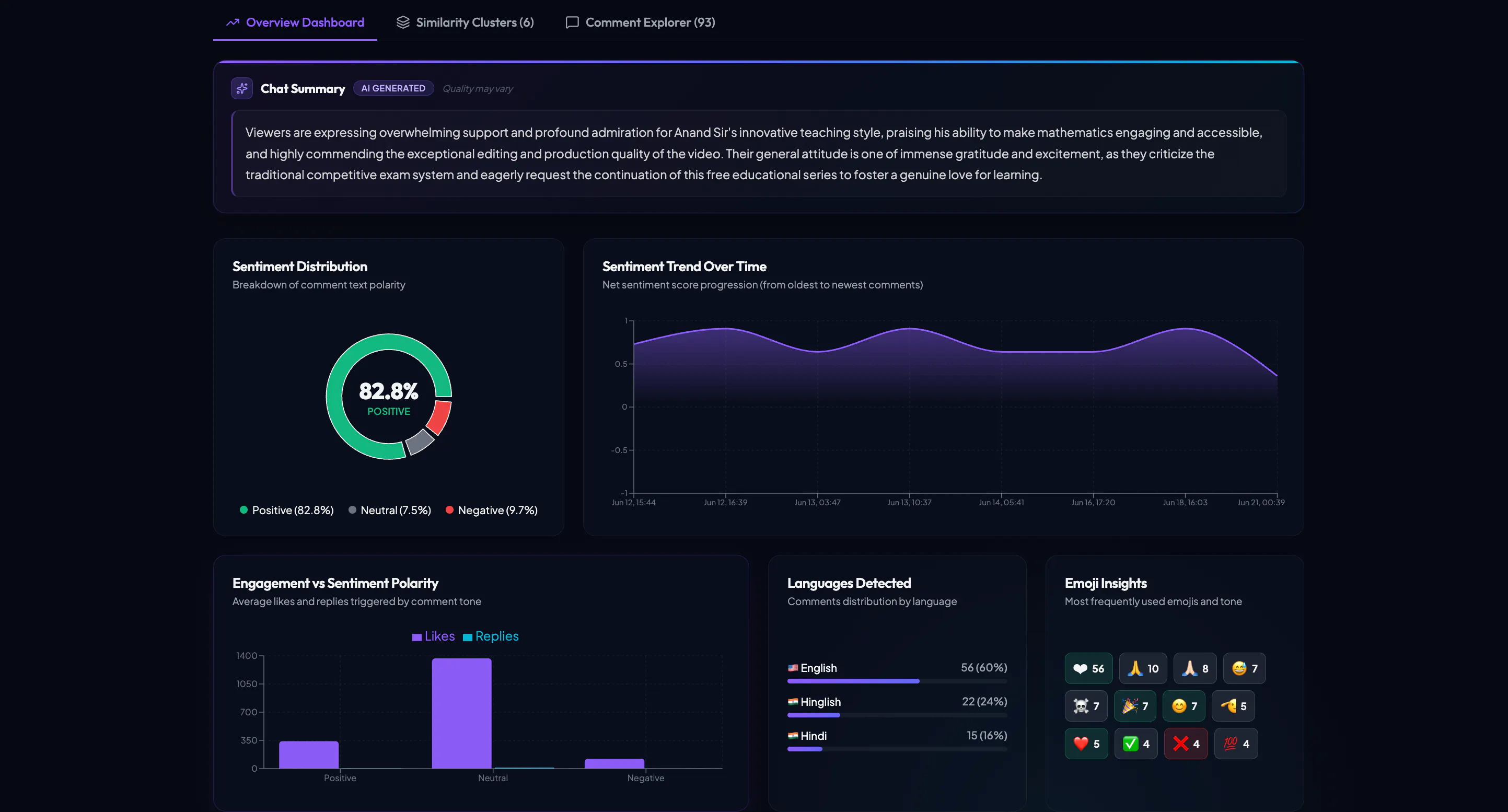Image resolution: width=1508 pixels, height=812 pixels.
Task: Click the saluting face emoji chip
Action: (x=1234, y=706)
